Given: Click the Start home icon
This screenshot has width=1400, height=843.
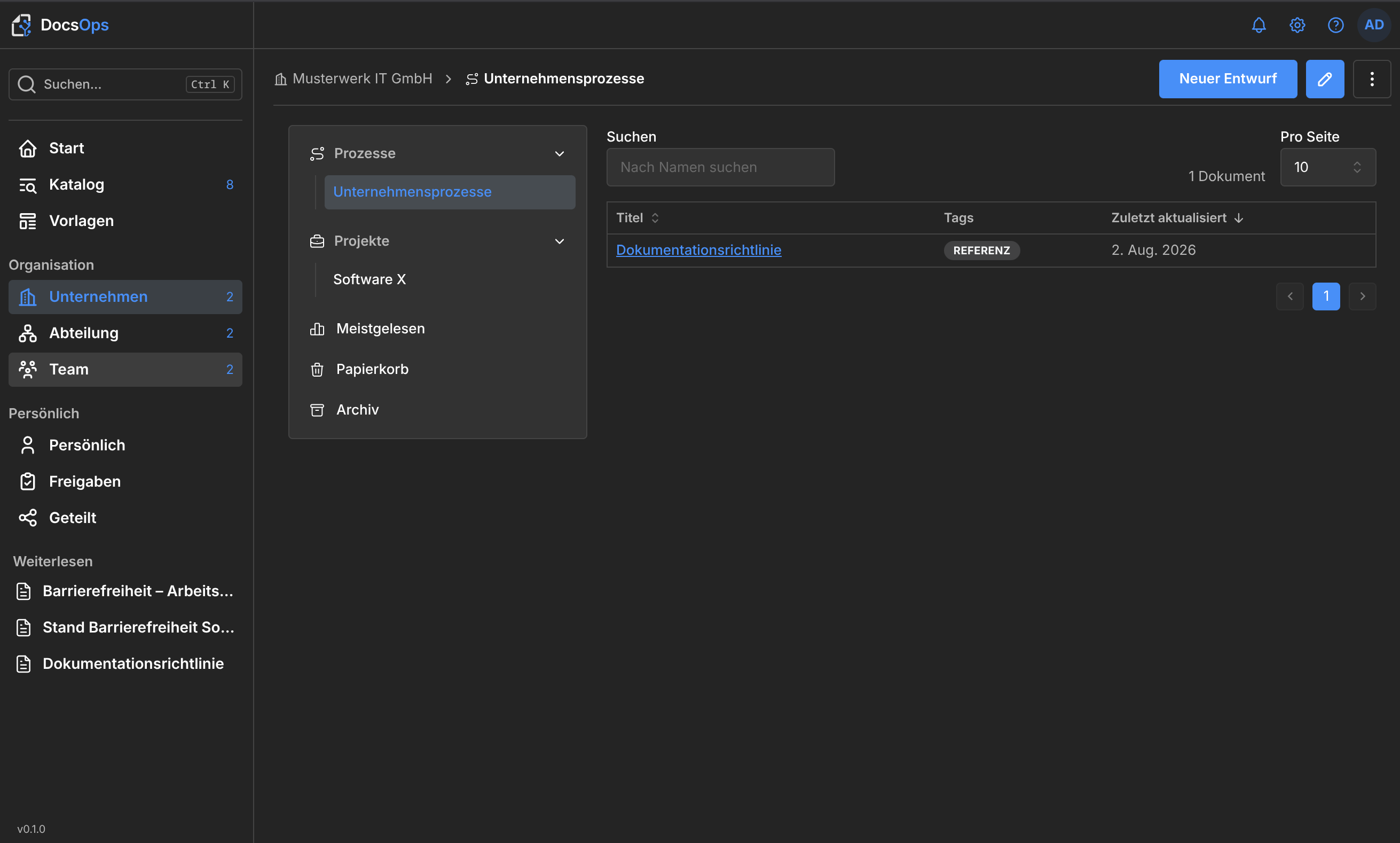Looking at the screenshot, I should (28, 149).
